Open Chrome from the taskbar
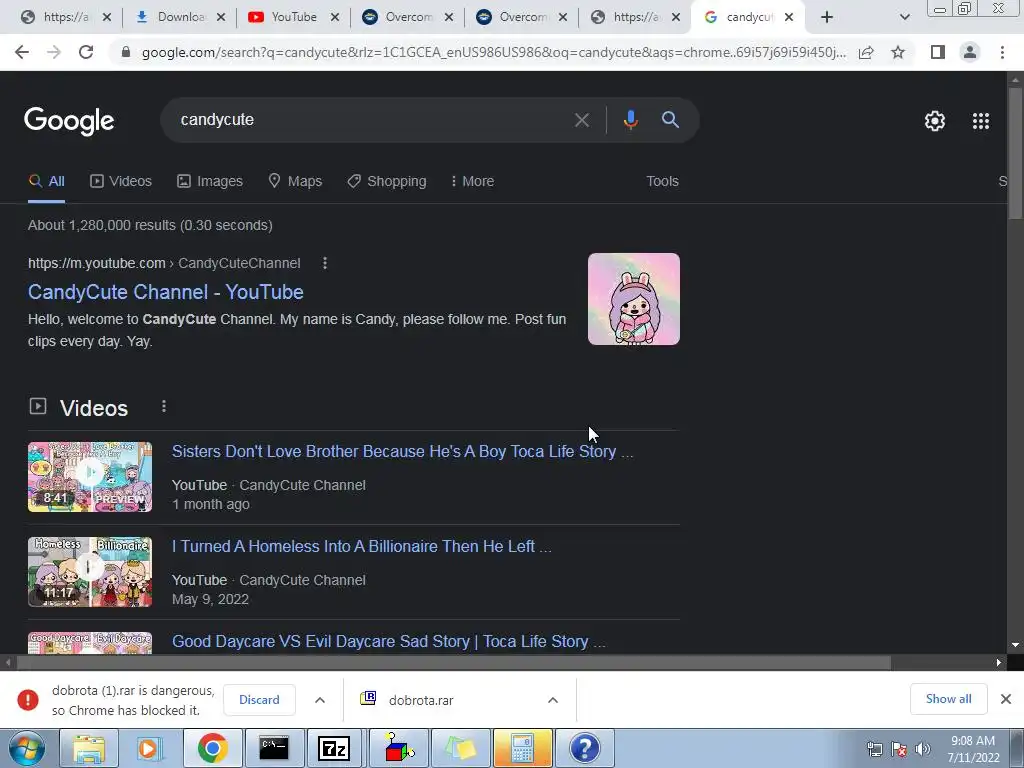Image resolution: width=1024 pixels, height=768 pixels. [x=212, y=748]
